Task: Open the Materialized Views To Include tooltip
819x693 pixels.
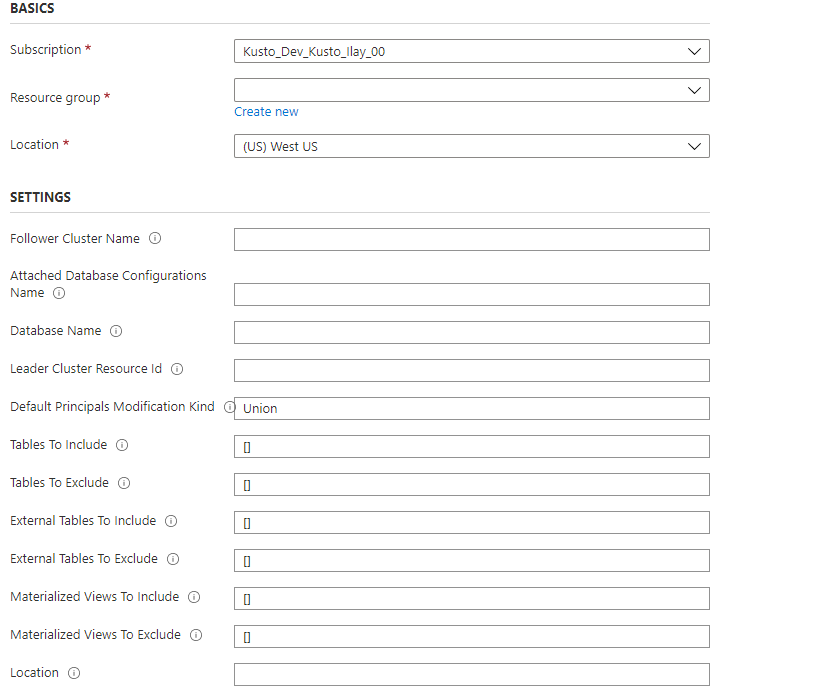Action: coord(193,597)
